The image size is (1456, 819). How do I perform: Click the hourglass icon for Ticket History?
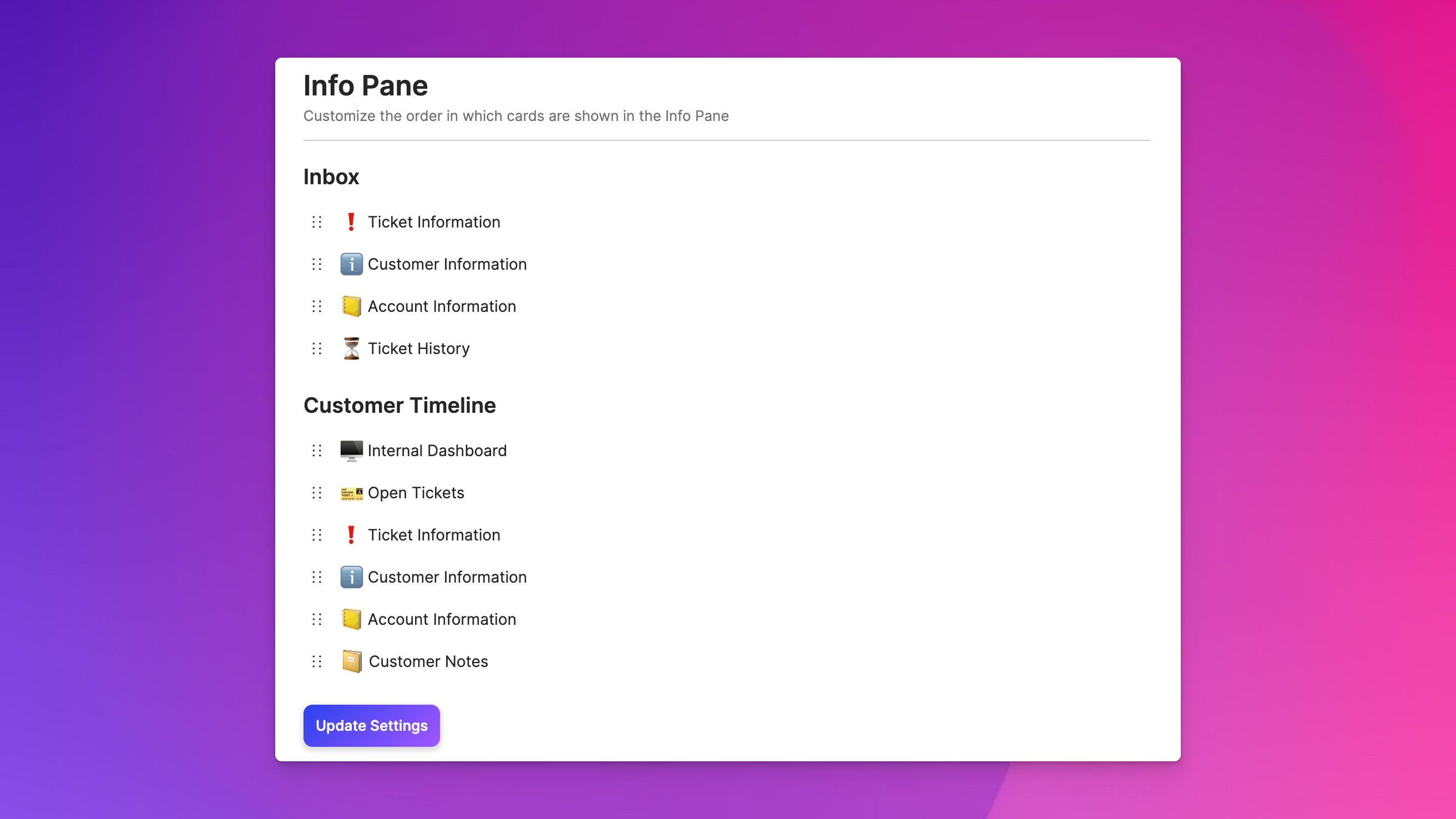[352, 348]
